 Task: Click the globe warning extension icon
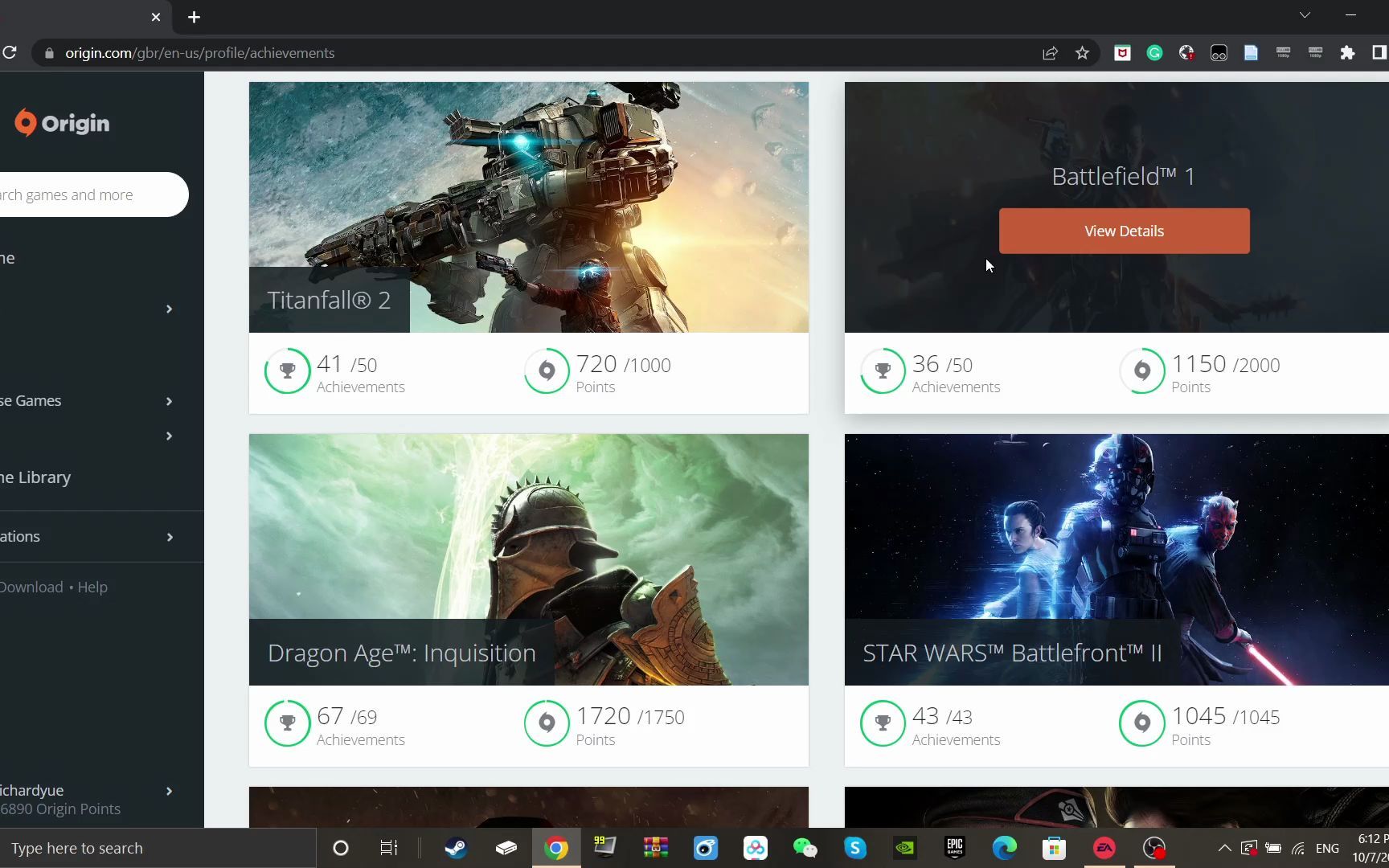[x=1186, y=53]
